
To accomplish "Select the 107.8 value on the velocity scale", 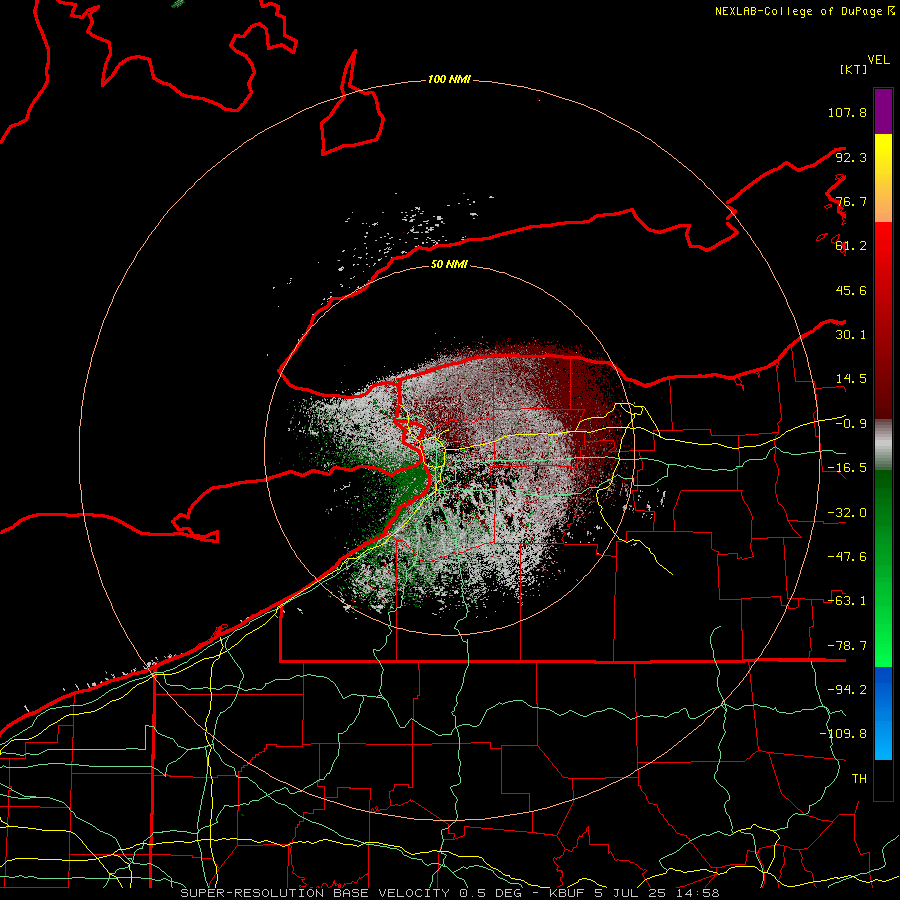I will click(847, 112).
